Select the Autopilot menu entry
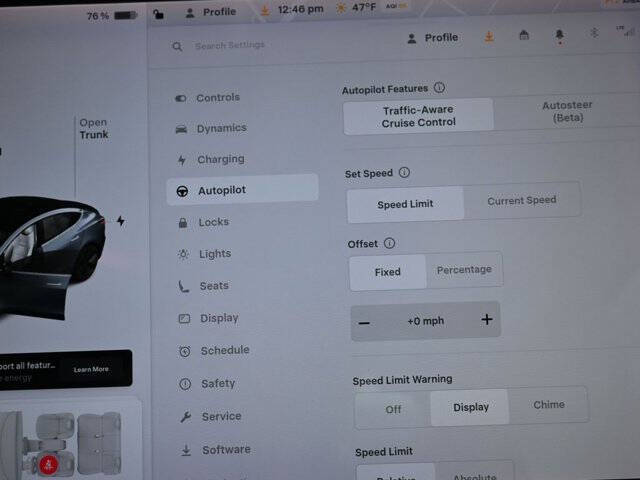The width and height of the screenshot is (640, 480). point(242,190)
